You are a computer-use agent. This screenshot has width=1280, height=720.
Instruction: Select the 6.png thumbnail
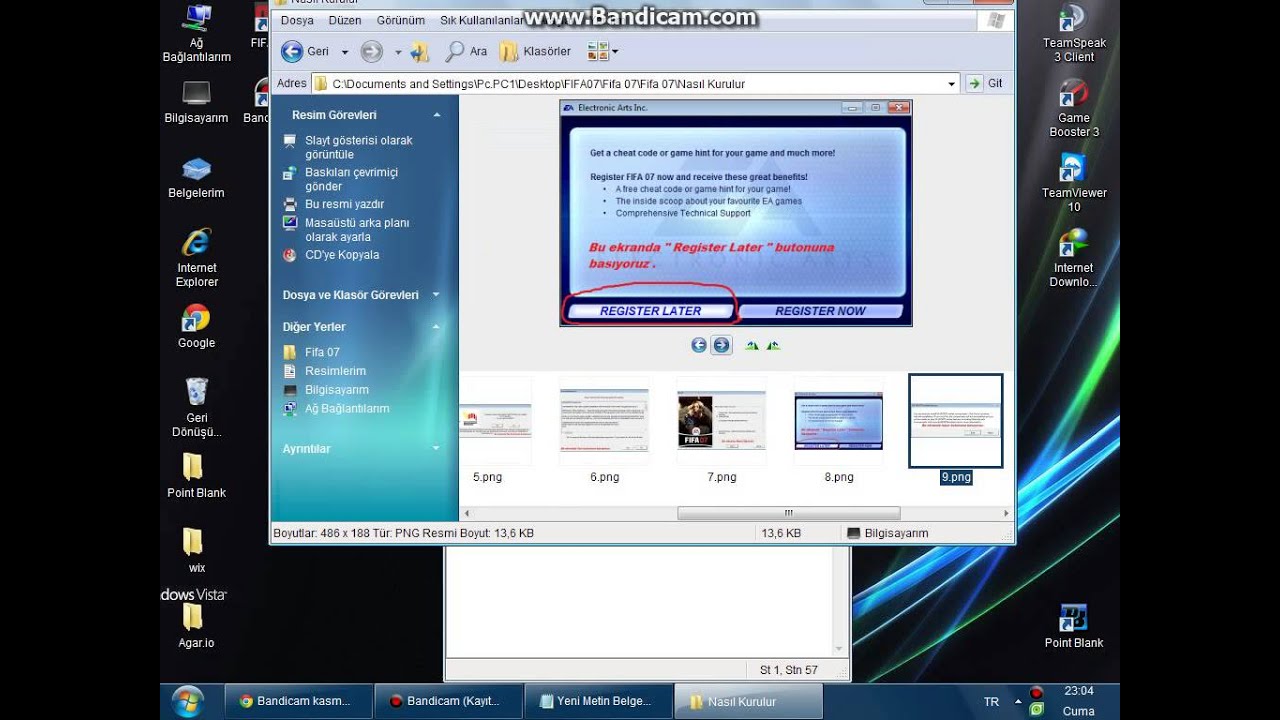pyautogui.click(x=604, y=421)
